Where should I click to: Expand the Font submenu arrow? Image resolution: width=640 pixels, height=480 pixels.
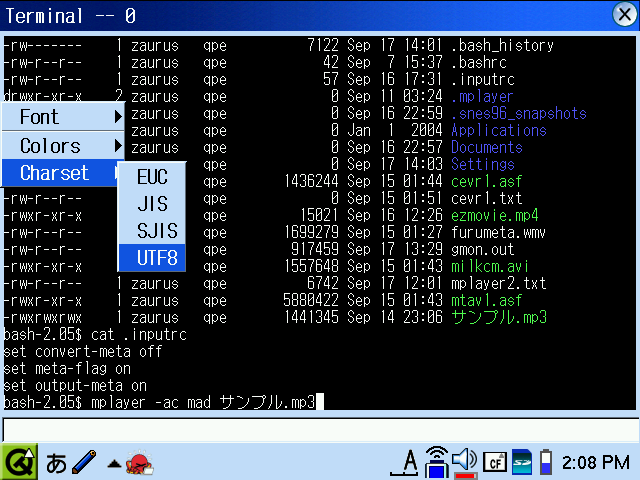click(118, 117)
